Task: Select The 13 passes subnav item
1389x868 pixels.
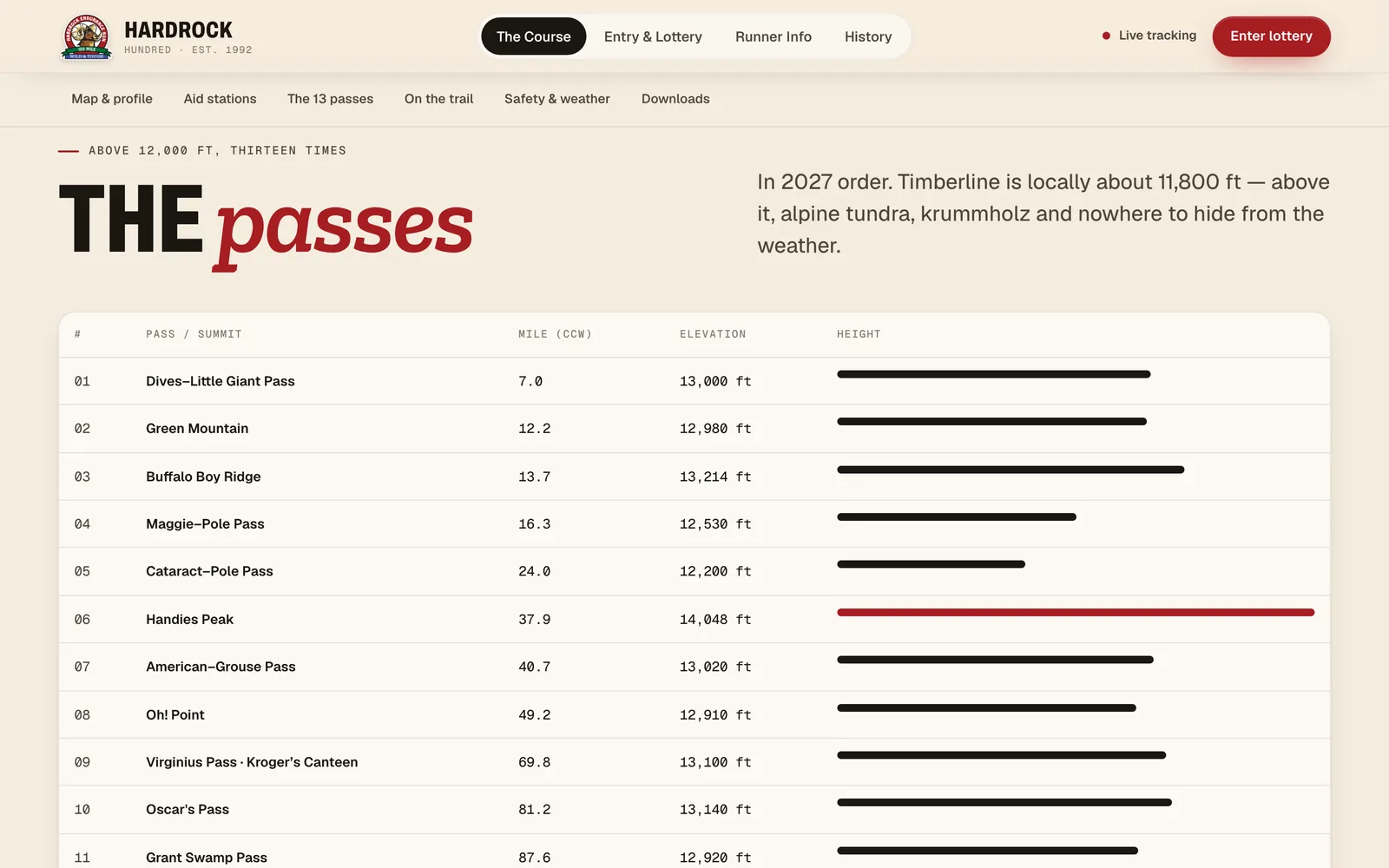Action: point(330,99)
